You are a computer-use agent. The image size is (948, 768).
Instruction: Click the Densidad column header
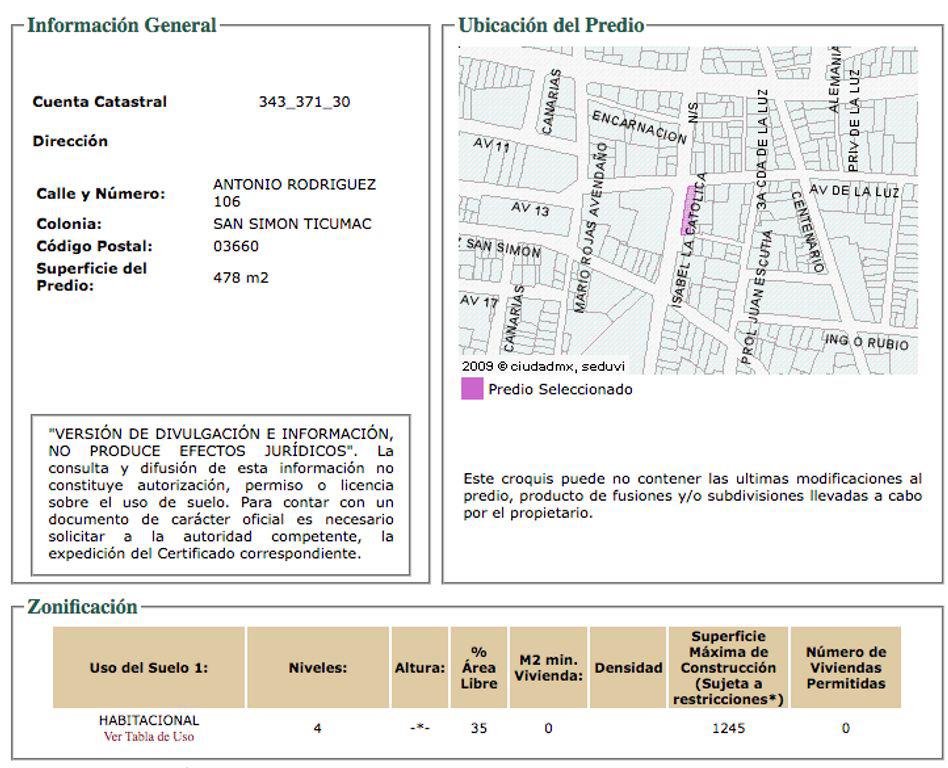pos(628,668)
